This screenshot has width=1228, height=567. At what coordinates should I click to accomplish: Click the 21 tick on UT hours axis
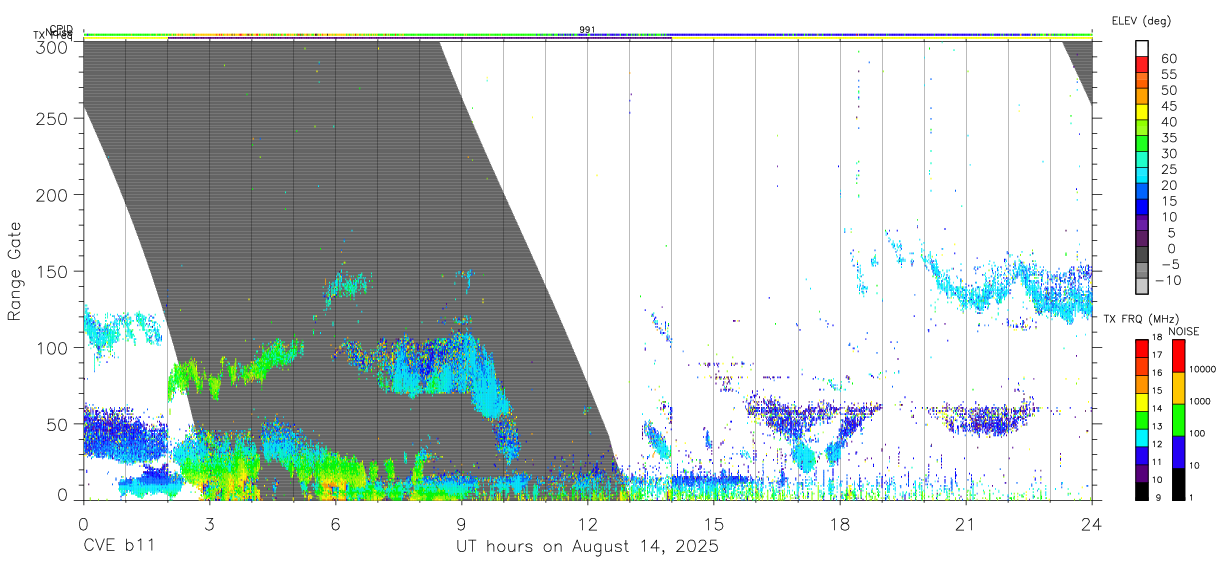coord(965,524)
